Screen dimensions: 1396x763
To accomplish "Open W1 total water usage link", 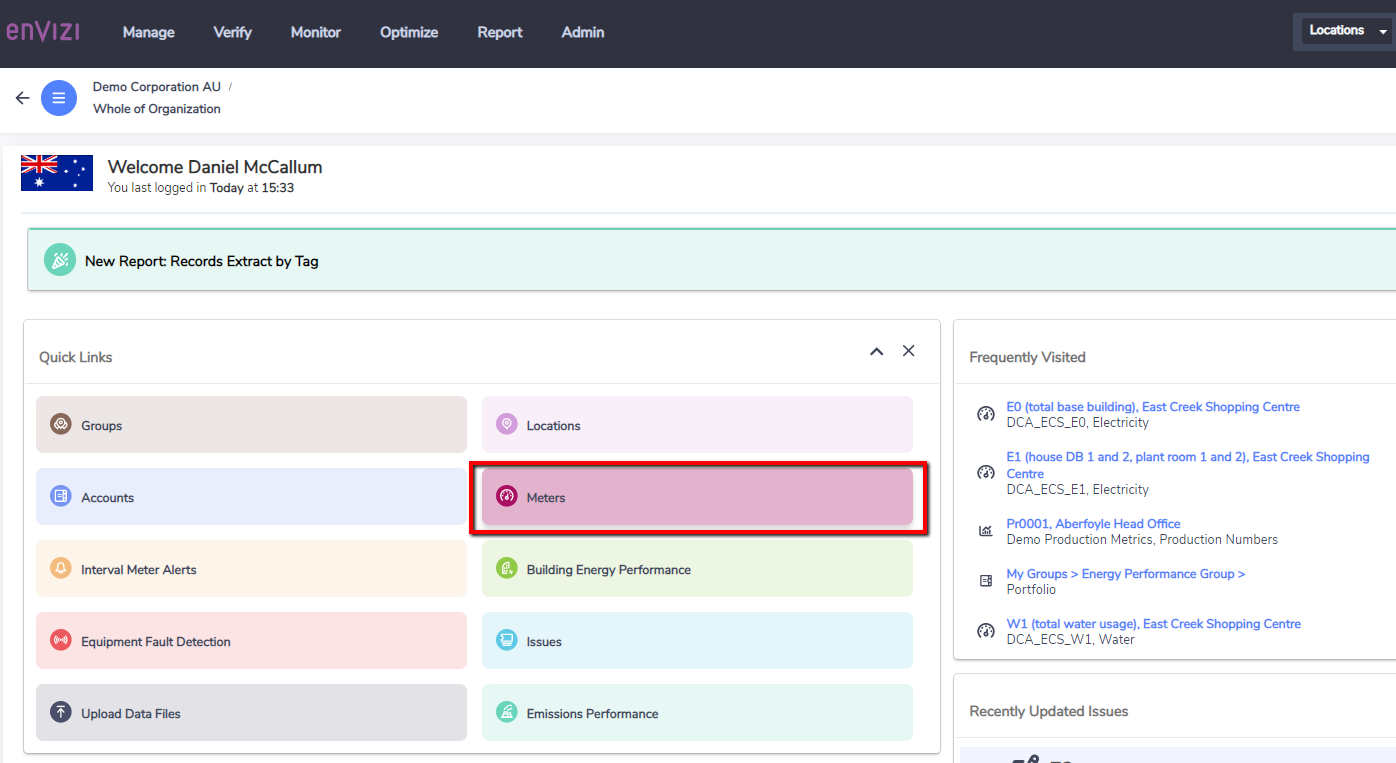I will (x=1153, y=624).
